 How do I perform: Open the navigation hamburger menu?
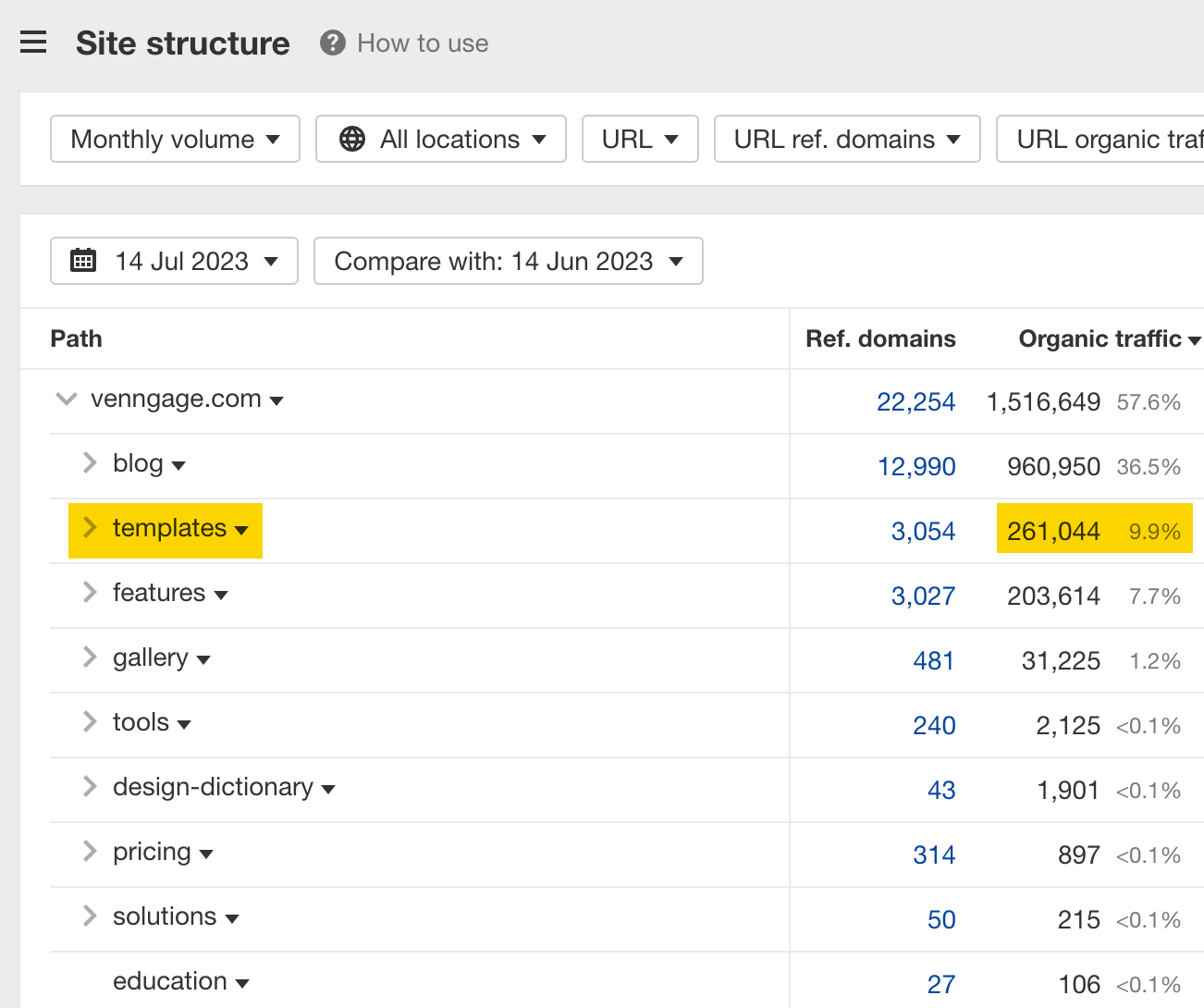(33, 42)
